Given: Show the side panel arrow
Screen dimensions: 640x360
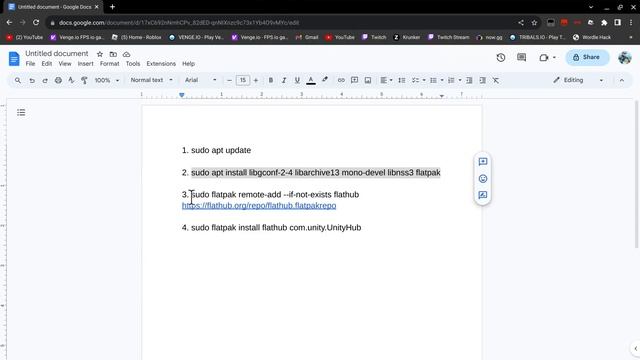Looking at the screenshot, I should tap(635, 349).
